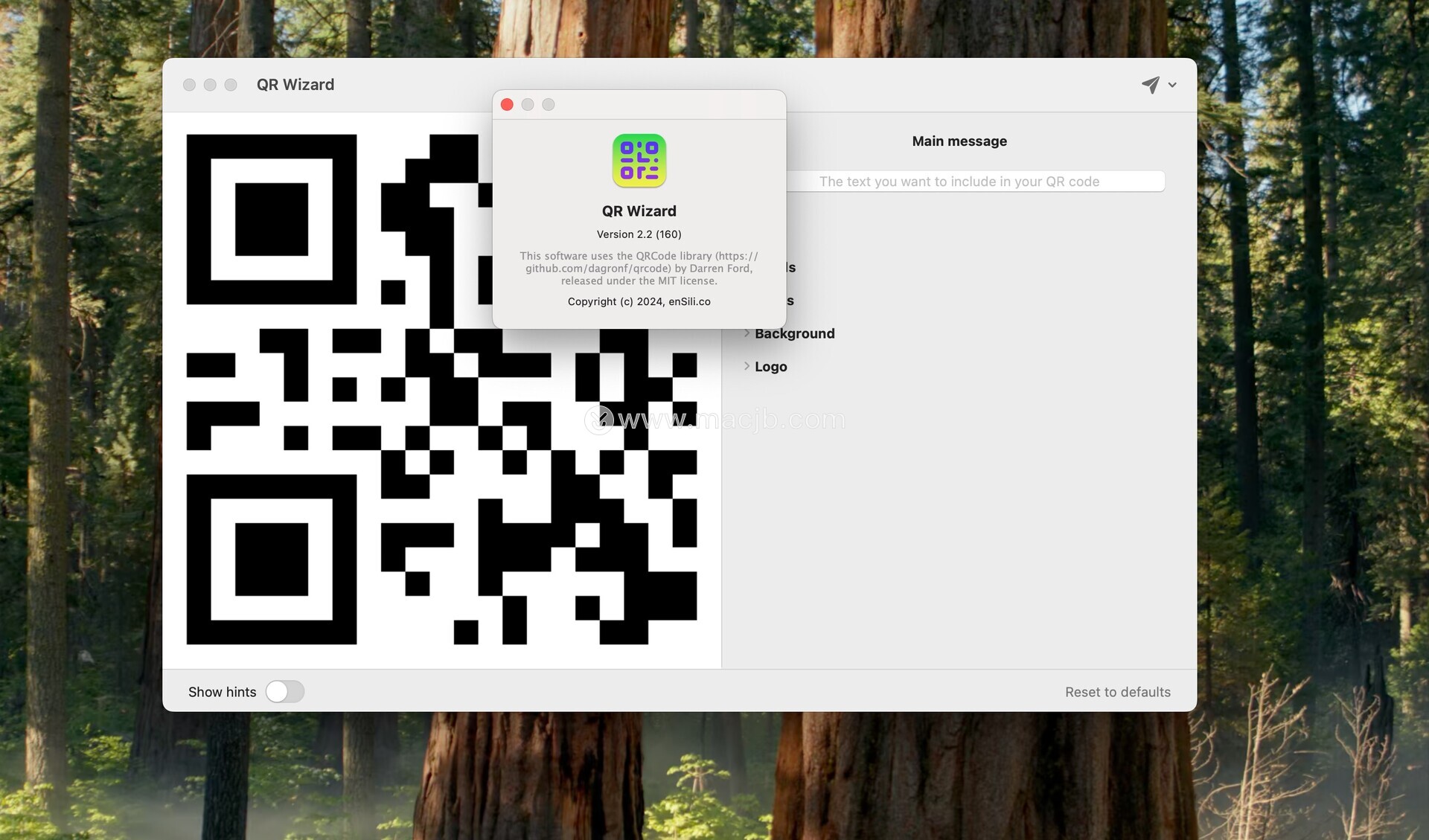The image size is (1429, 840).
Task: Click the QR Wizard name in About dialog
Action: click(639, 211)
